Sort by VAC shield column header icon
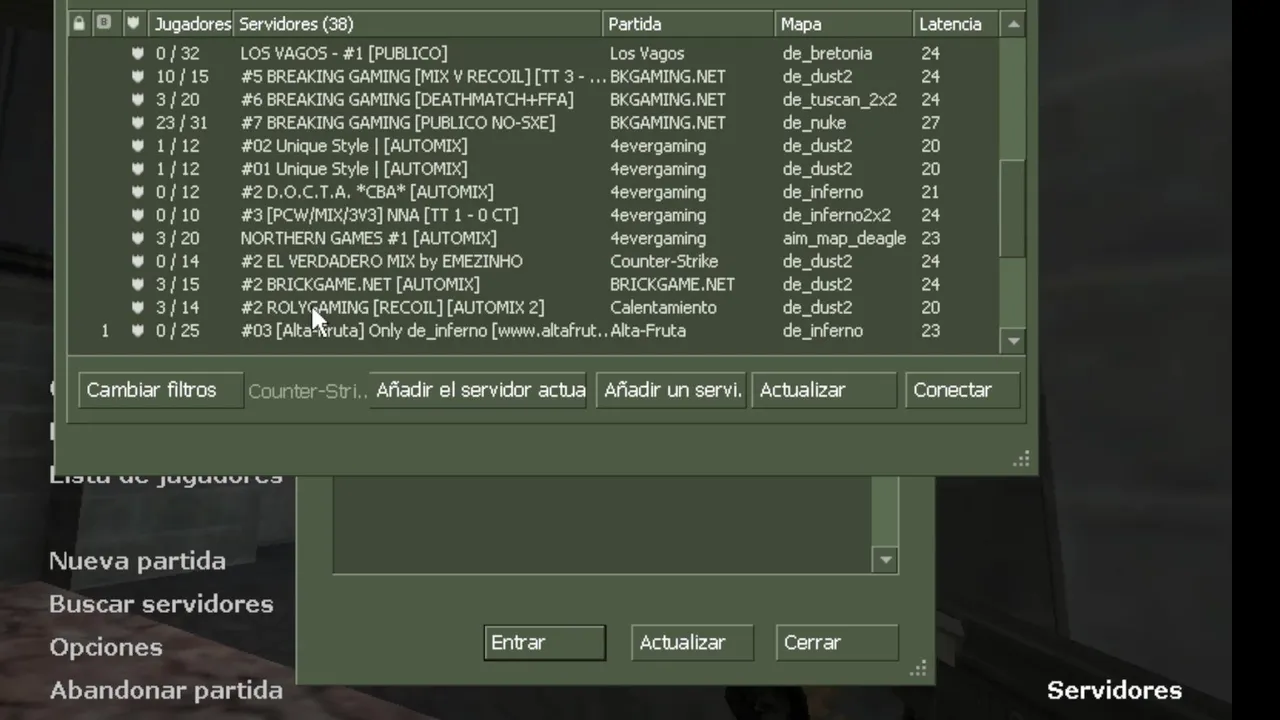Screen dimensions: 1280x720 (133, 23)
